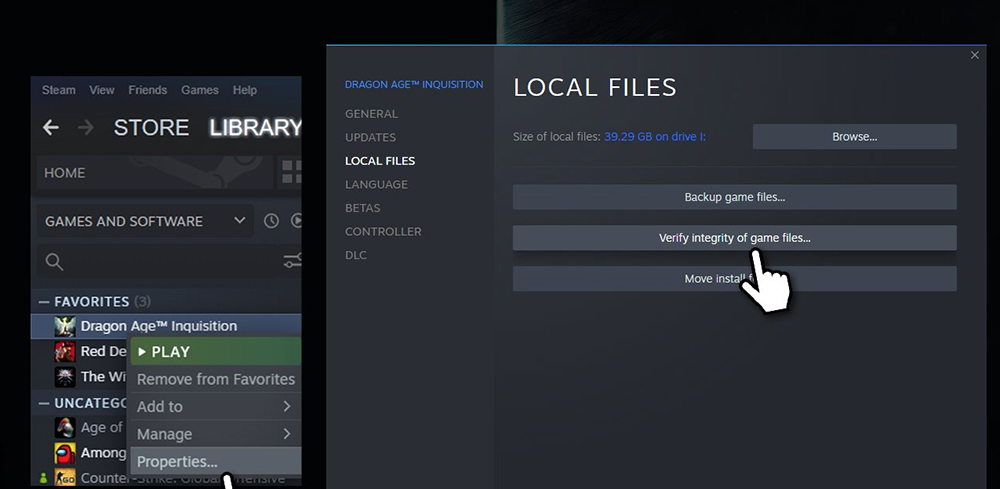Choose Remove from Favorites
This screenshot has width=1000, height=489.
216,379
